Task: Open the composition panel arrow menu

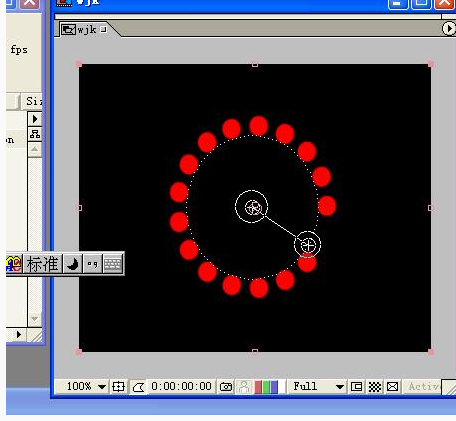Action: (x=449, y=28)
